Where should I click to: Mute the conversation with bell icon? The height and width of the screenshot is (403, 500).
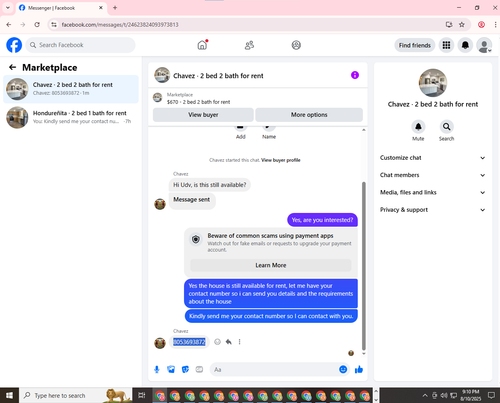tap(418, 127)
